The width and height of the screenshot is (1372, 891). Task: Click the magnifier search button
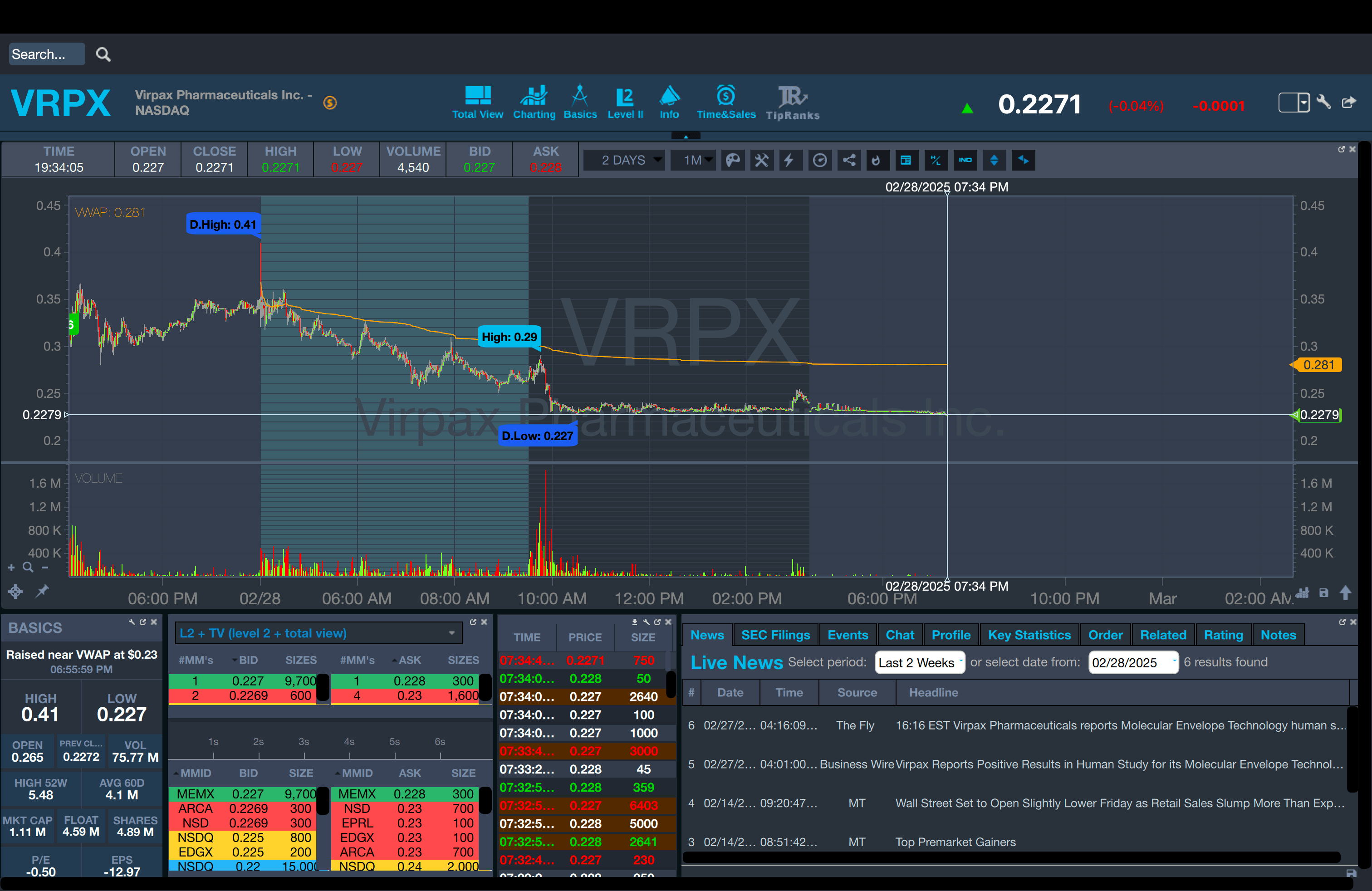pos(103,54)
